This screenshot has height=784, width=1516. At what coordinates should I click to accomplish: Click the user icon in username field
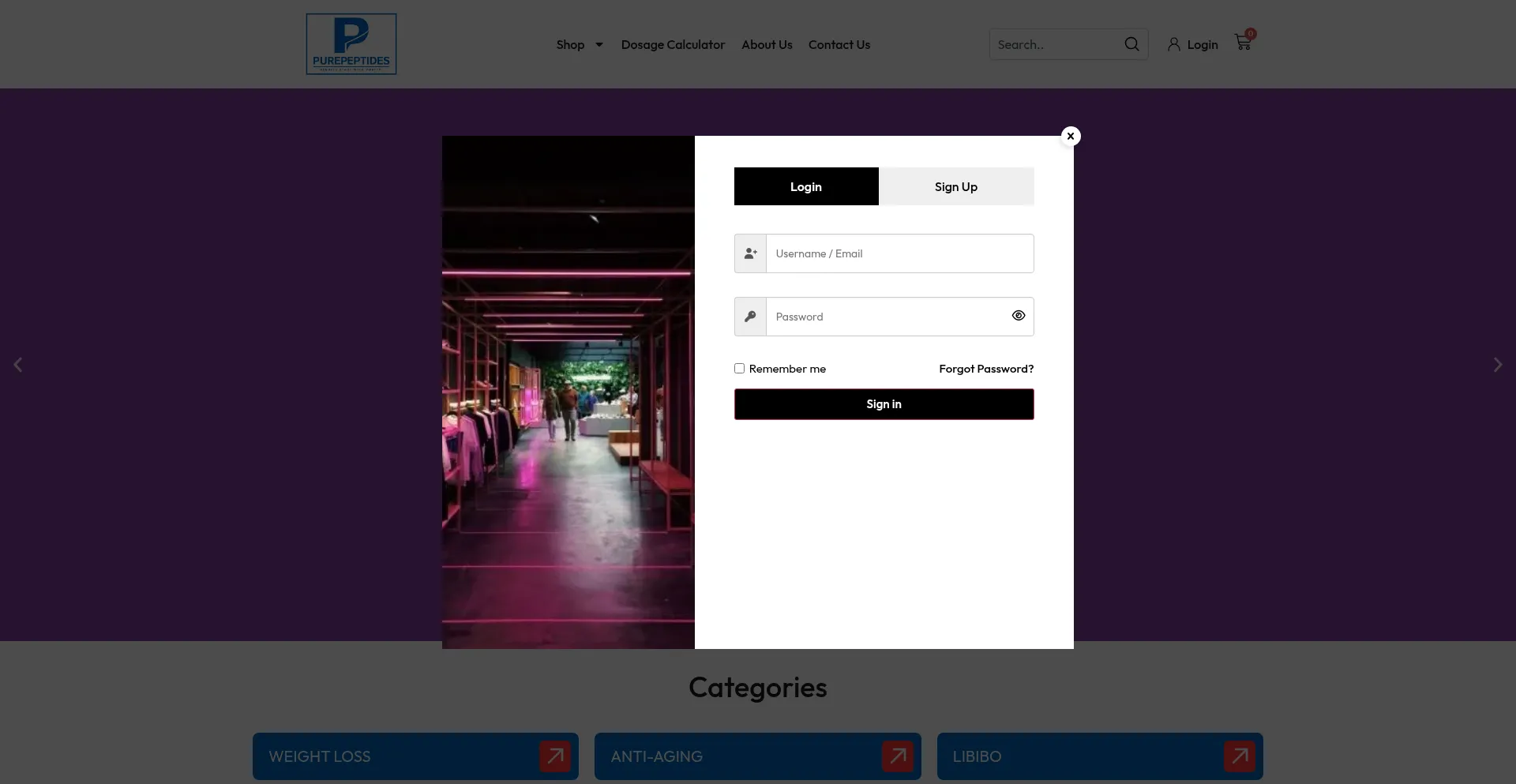coord(750,253)
